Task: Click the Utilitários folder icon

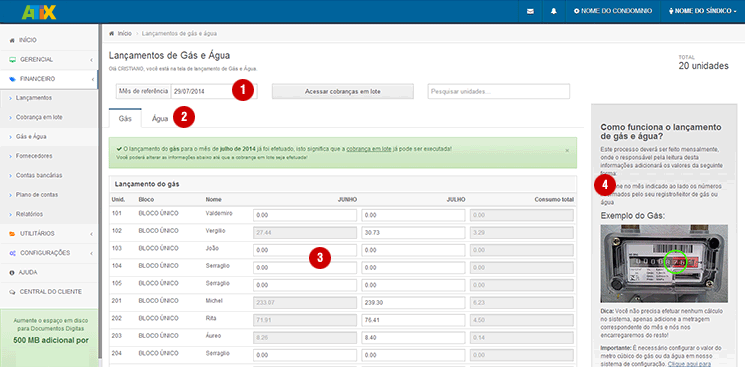Action: coord(12,234)
